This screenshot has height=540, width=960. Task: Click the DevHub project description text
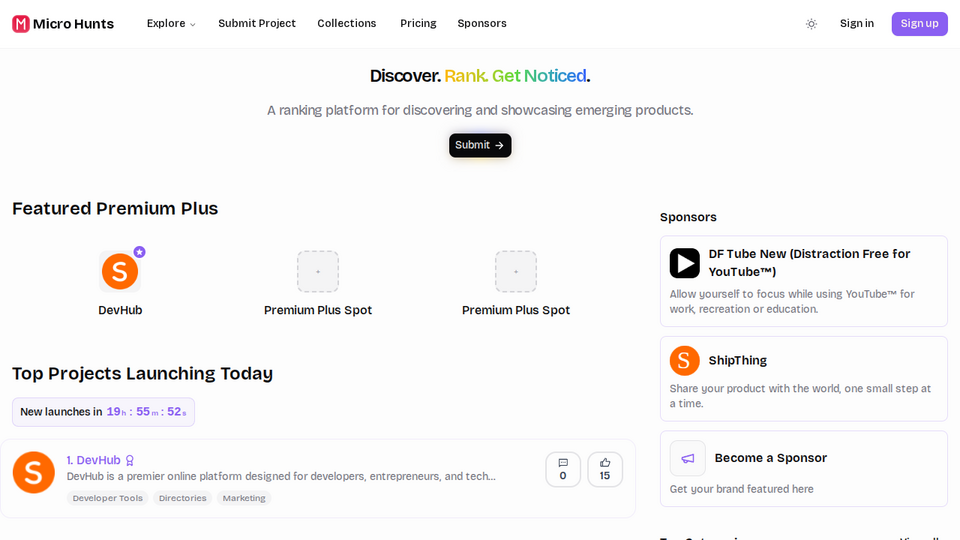pos(281,476)
